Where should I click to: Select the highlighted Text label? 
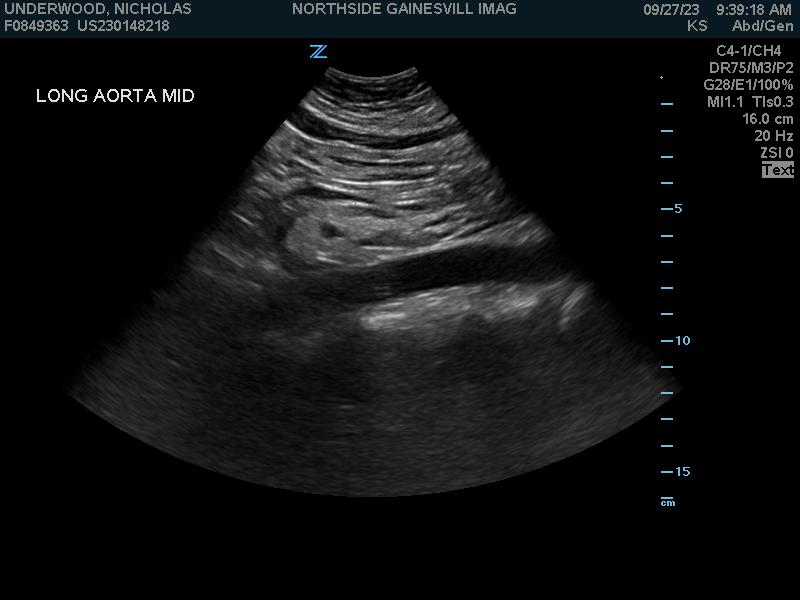point(777,170)
